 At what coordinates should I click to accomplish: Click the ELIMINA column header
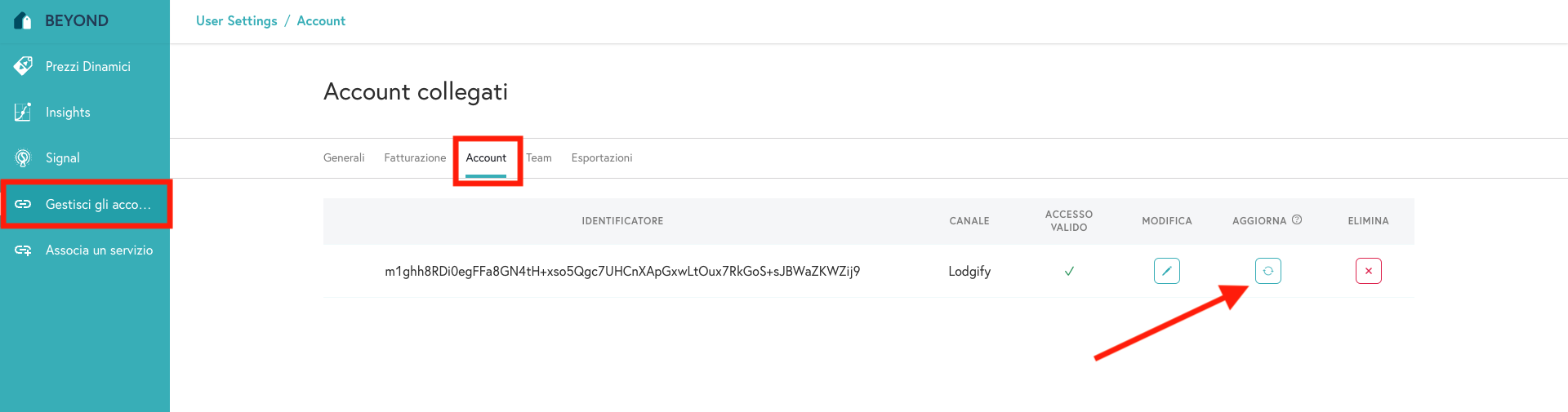1369,221
